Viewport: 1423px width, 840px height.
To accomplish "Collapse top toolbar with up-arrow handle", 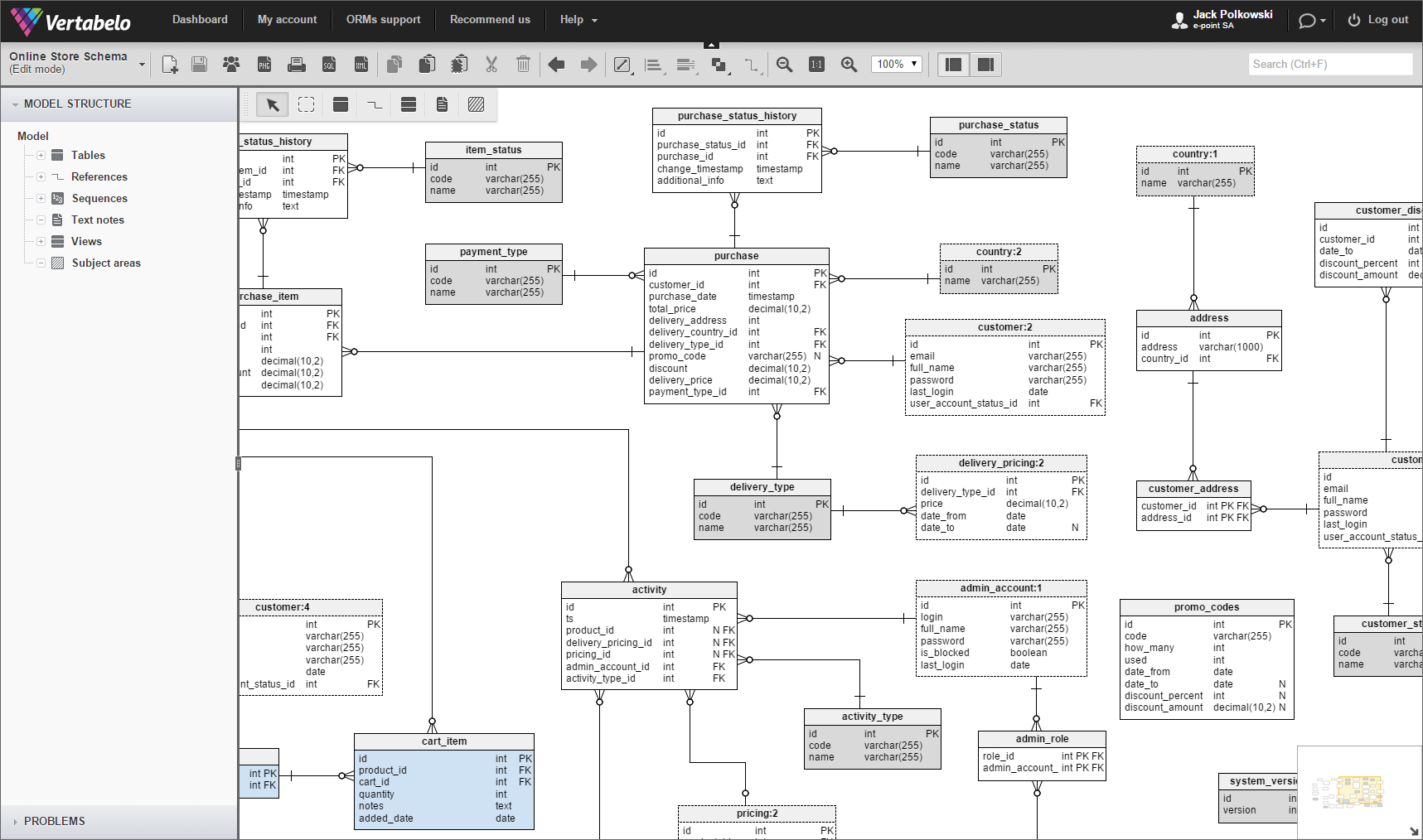I will click(x=711, y=45).
